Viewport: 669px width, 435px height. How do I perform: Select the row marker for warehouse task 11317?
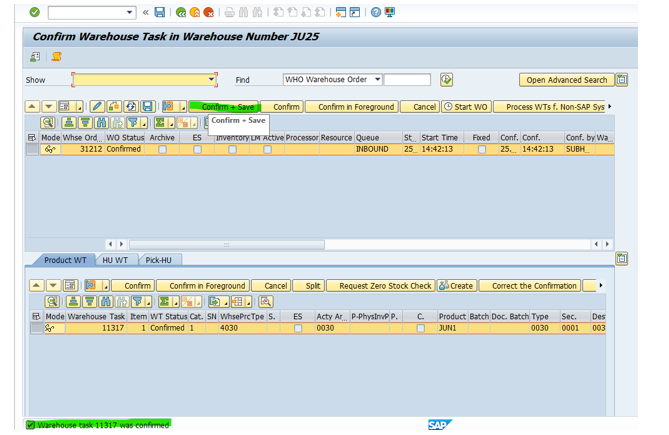click(x=37, y=328)
